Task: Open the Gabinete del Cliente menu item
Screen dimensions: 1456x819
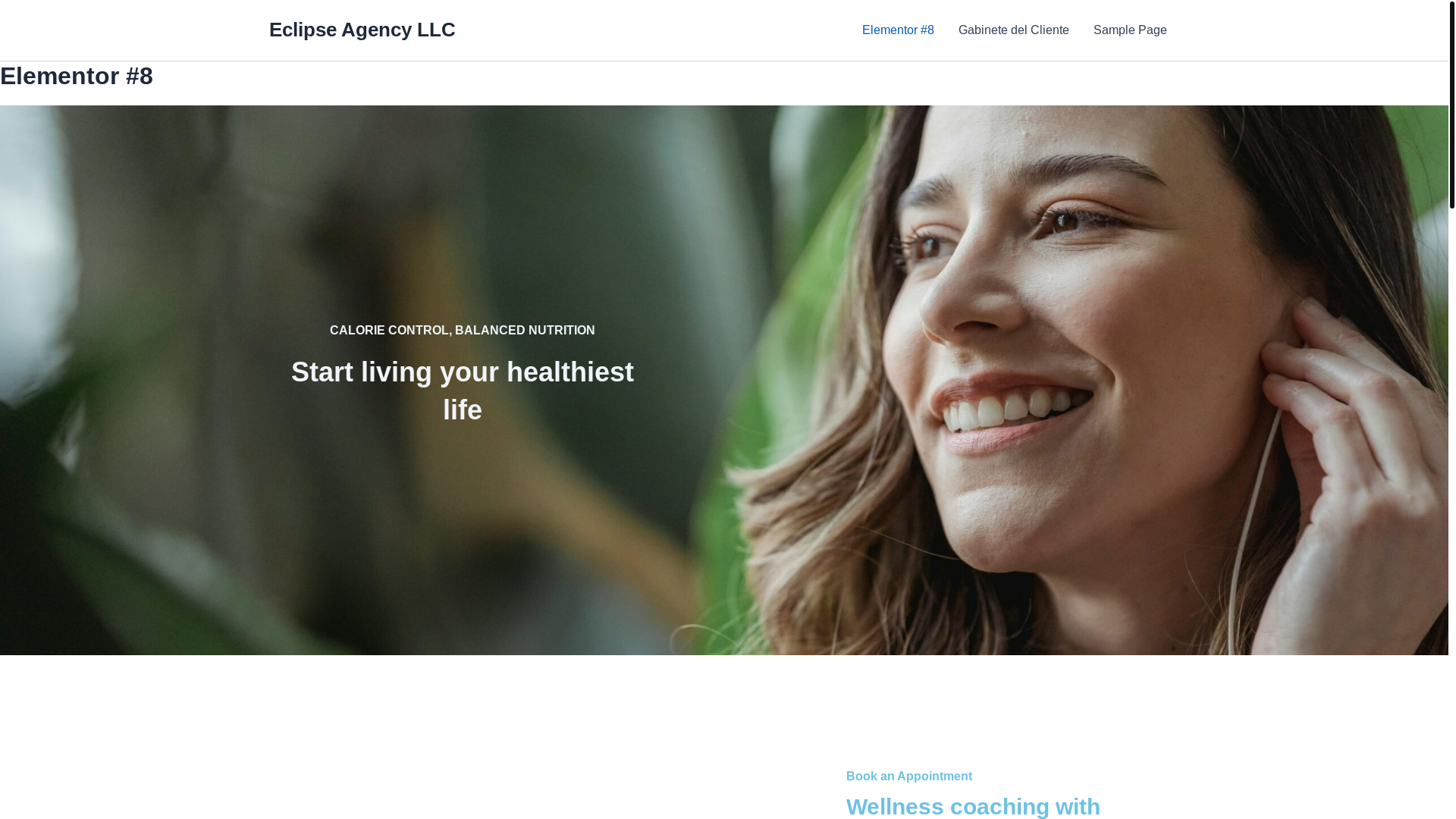Action: click(x=1013, y=30)
